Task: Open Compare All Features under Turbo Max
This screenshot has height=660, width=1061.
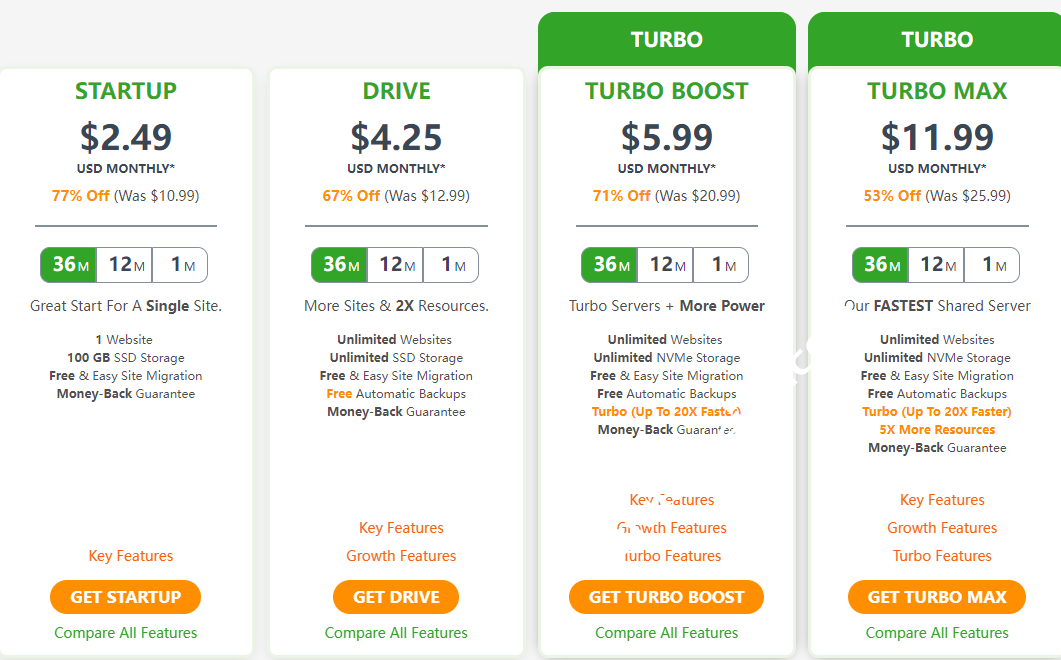Action: click(x=937, y=632)
